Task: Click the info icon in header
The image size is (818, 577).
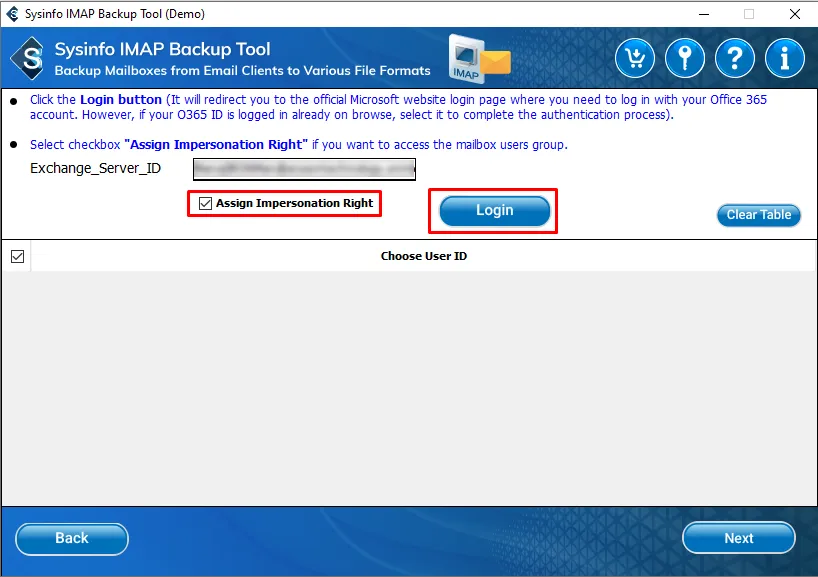Action: 785,58
